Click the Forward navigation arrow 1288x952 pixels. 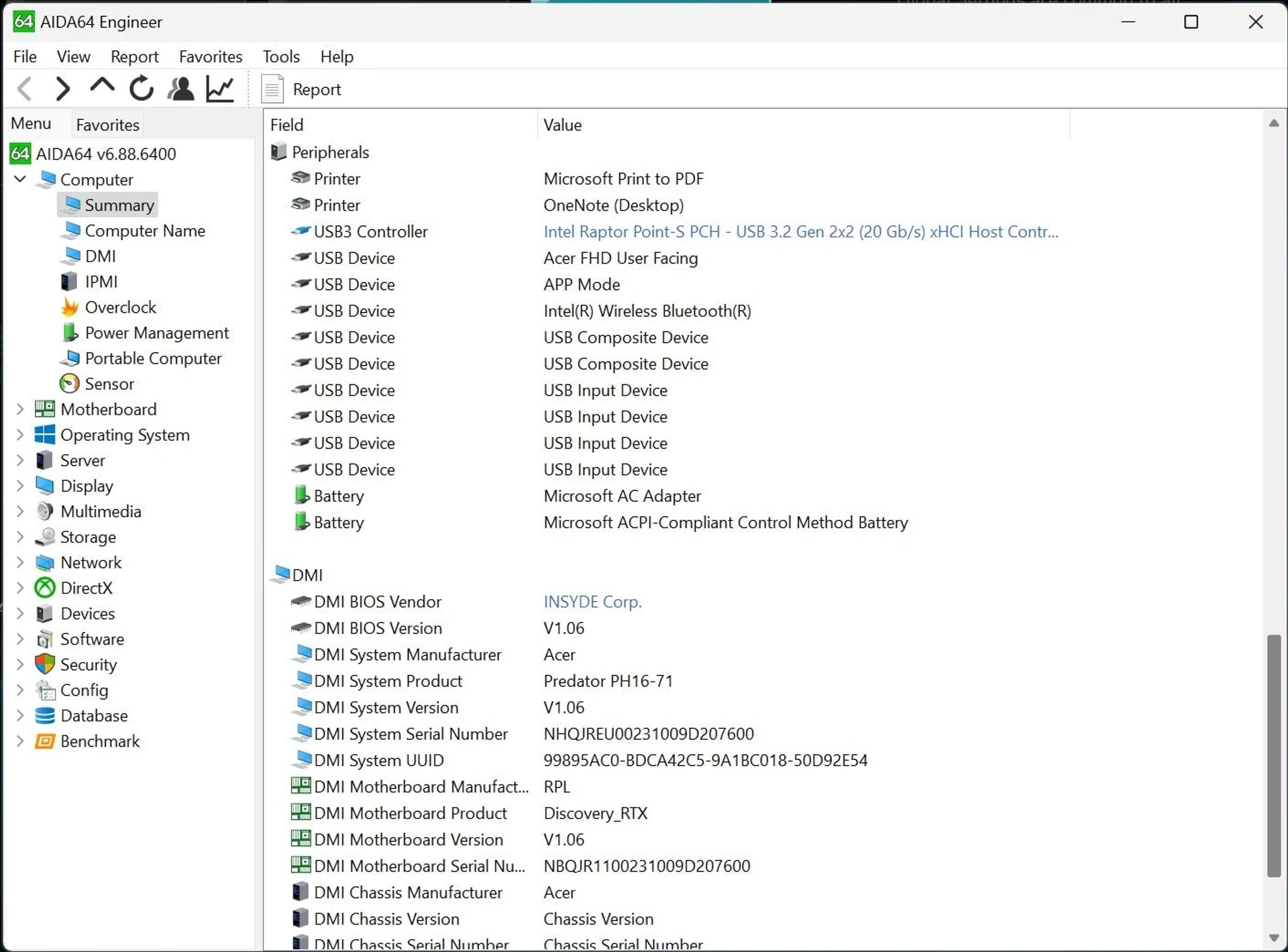pyautogui.click(x=63, y=89)
